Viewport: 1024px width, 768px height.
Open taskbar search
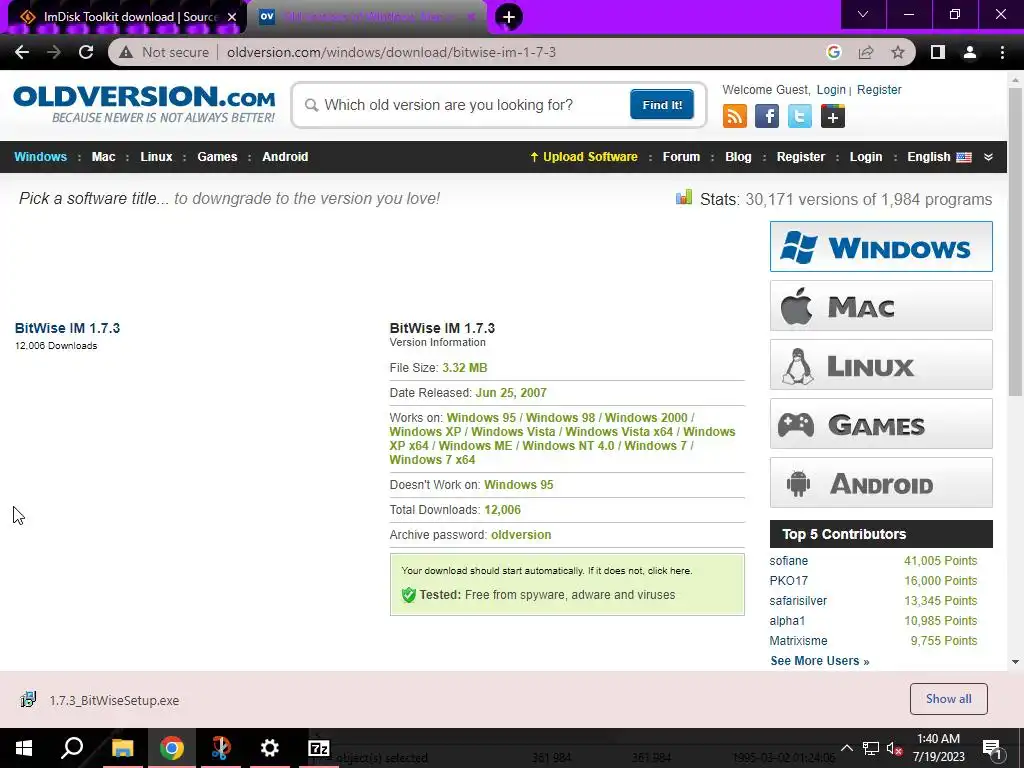72,748
